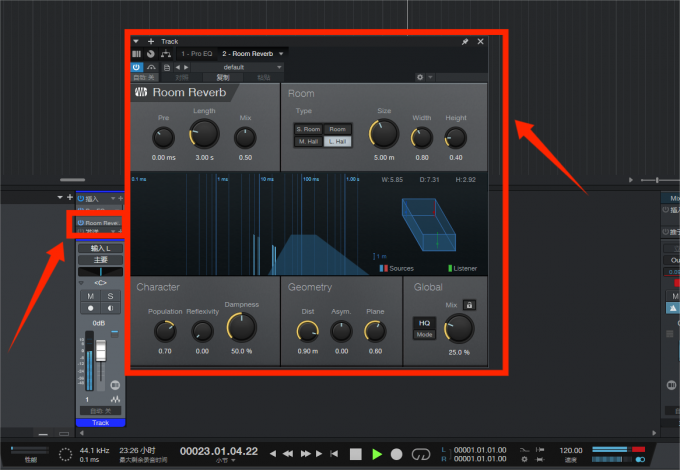This screenshot has height=470, width=680.
Task: Toggle the Room Reverb power (activate) button
Action: [x=136, y=67]
